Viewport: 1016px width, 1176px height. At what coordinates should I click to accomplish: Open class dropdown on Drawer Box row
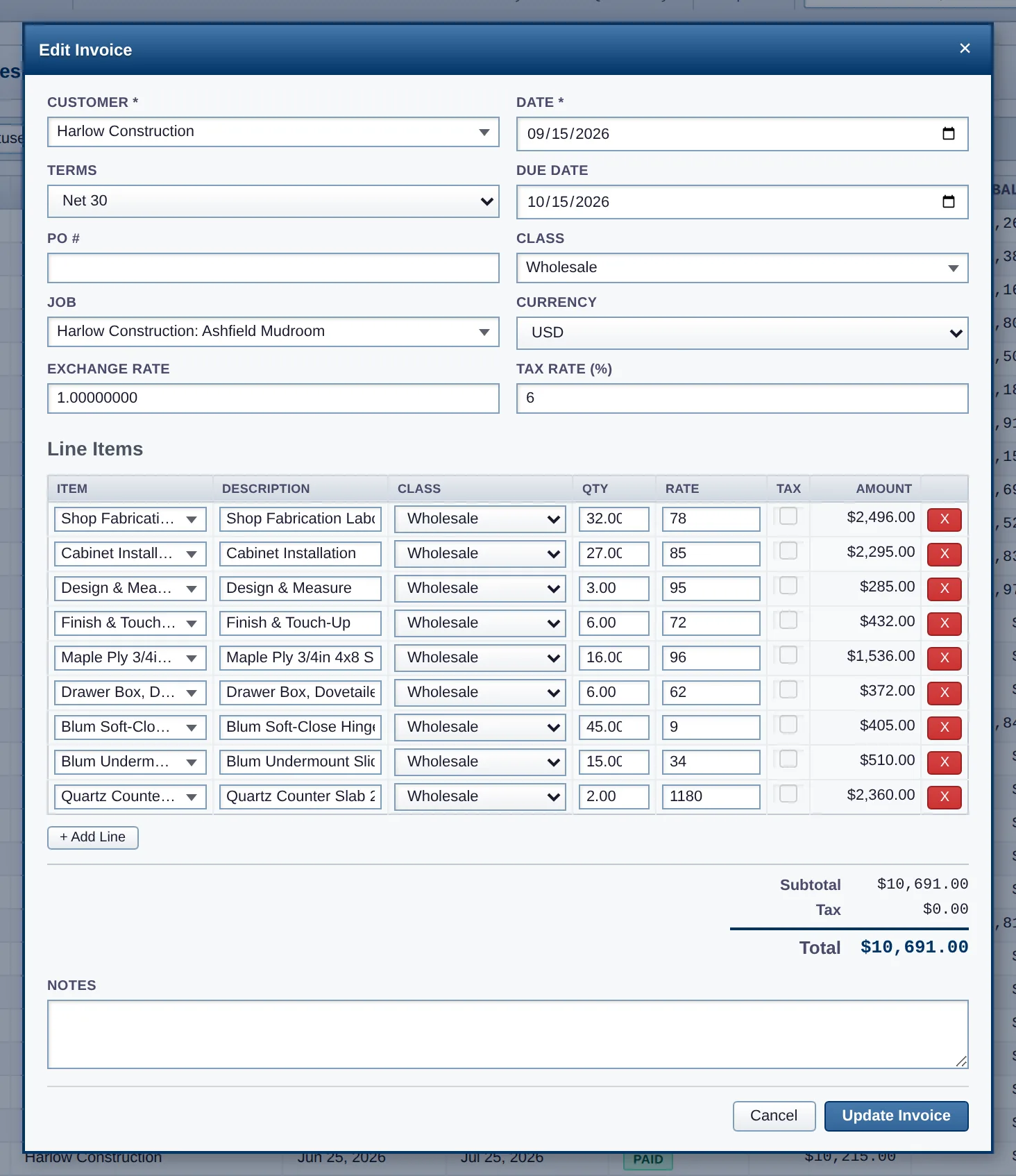(x=480, y=693)
